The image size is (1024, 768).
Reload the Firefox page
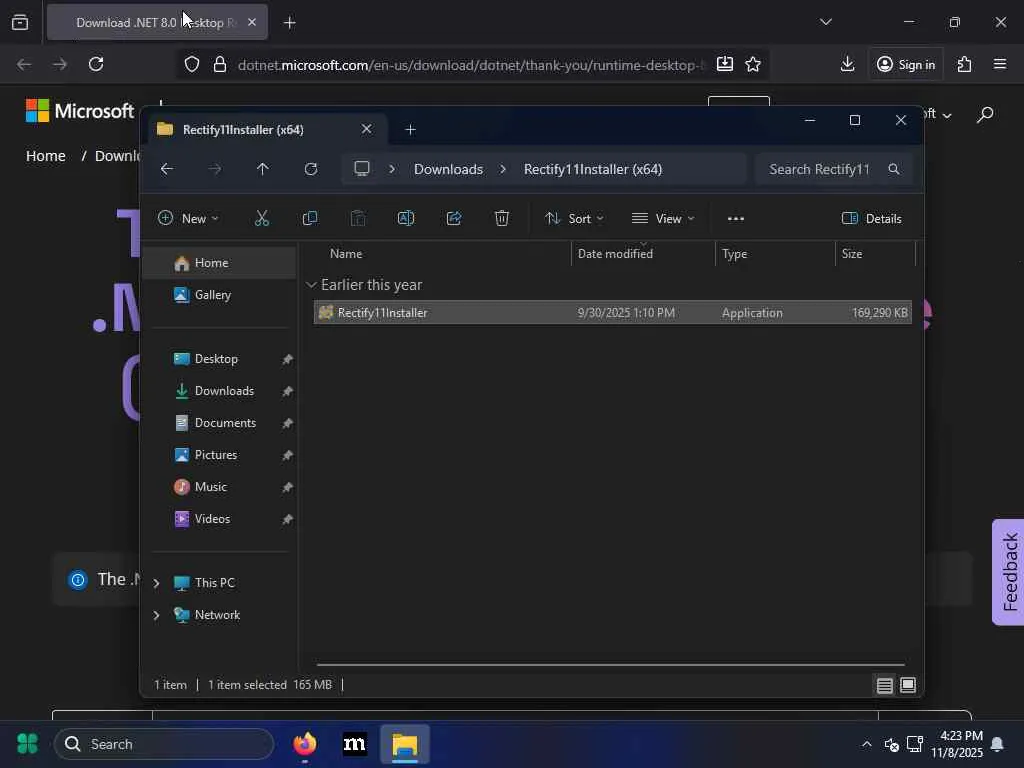[x=96, y=64]
